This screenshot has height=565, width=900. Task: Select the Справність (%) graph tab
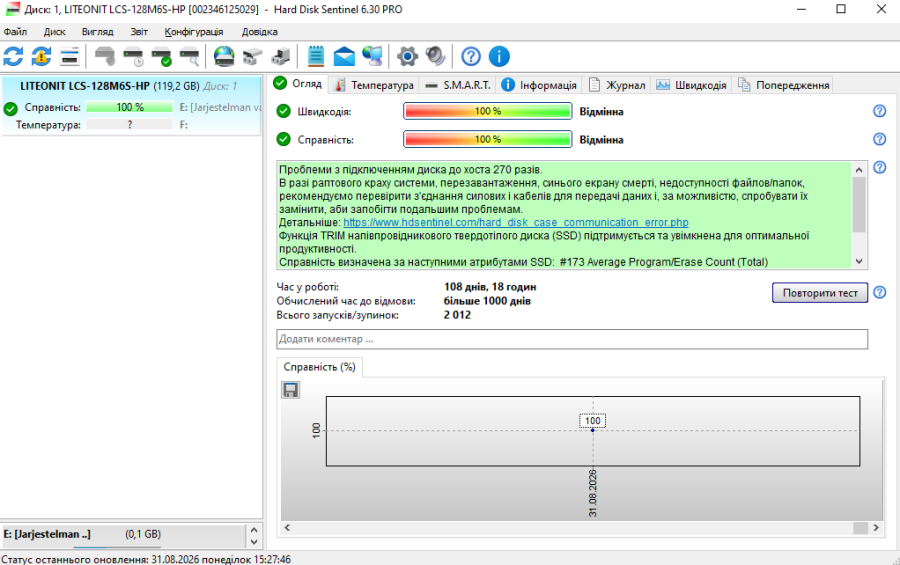(320, 367)
